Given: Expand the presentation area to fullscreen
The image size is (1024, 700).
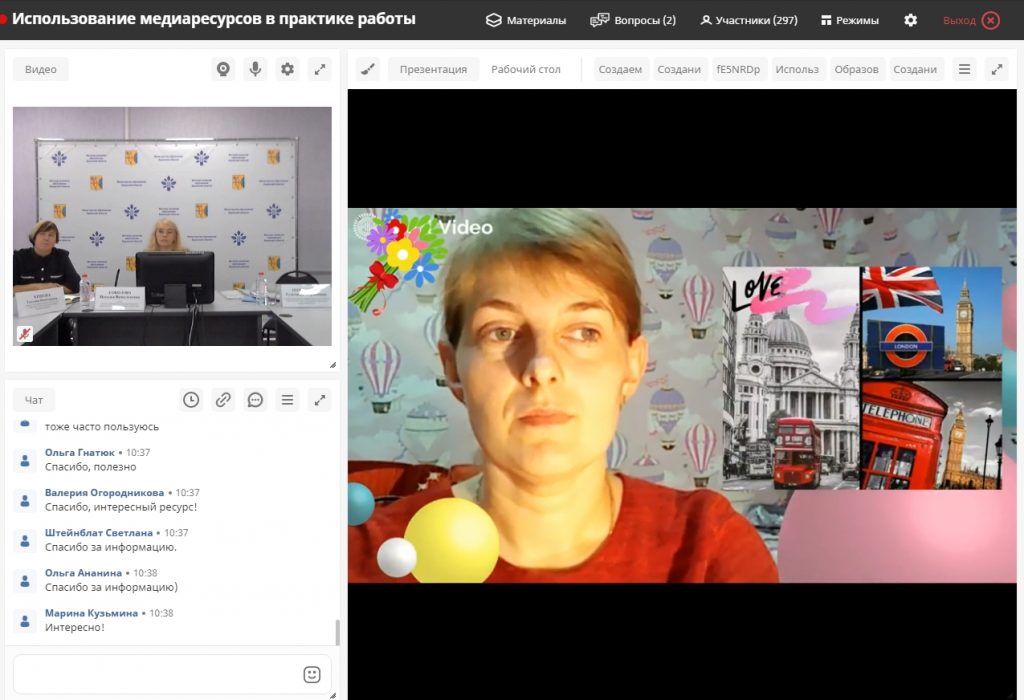Looking at the screenshot, I should (x=996, y=69).
